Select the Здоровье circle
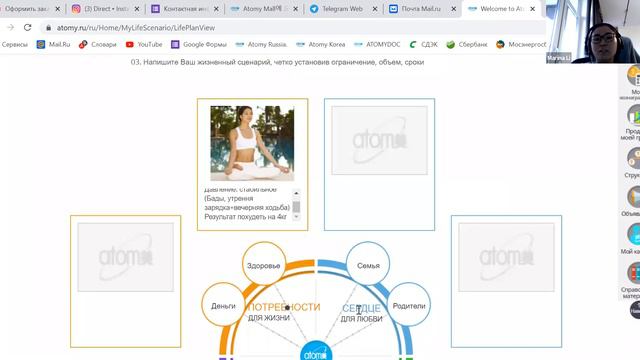 [264, 265]
